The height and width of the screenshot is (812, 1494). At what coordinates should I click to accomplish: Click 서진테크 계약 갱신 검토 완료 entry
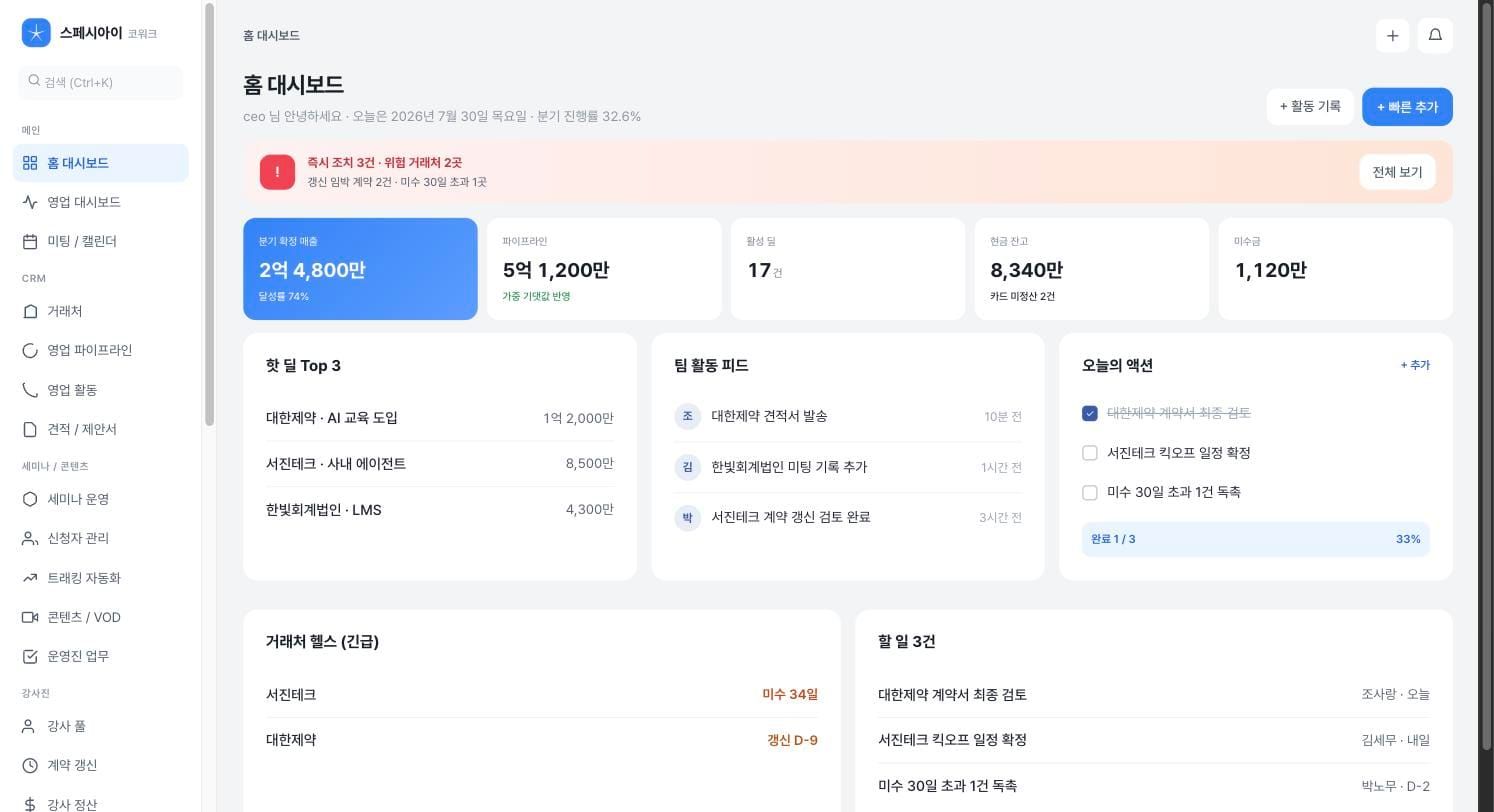[848, 517]
